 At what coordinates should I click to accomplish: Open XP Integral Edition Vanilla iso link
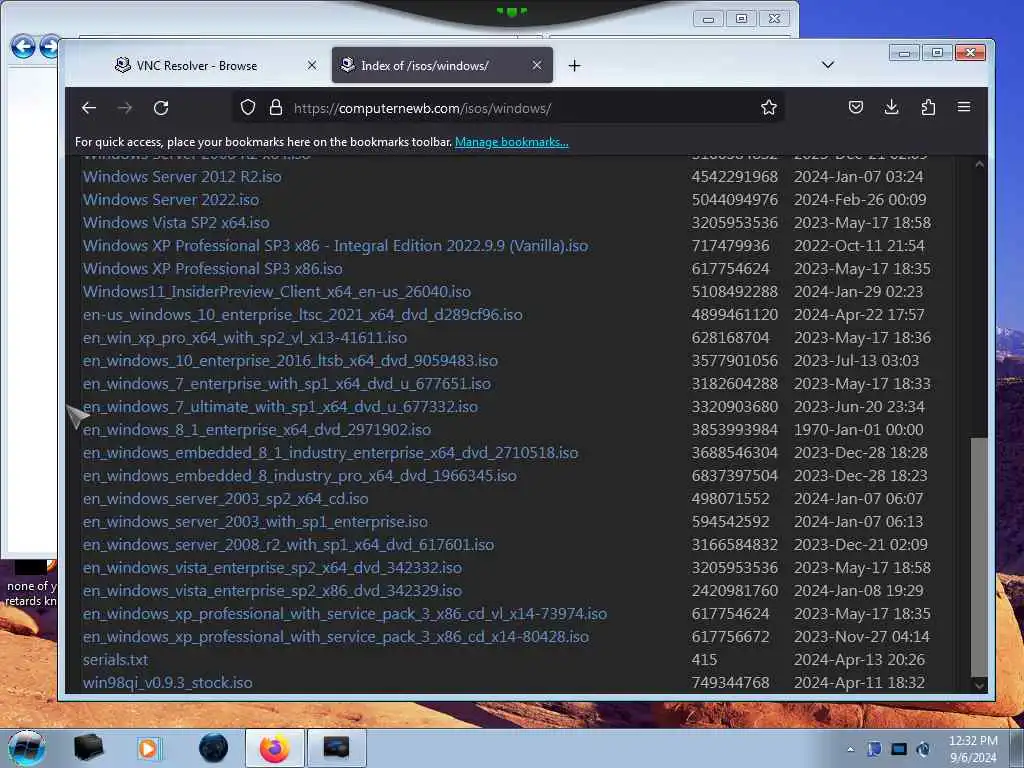click(336, 246)
